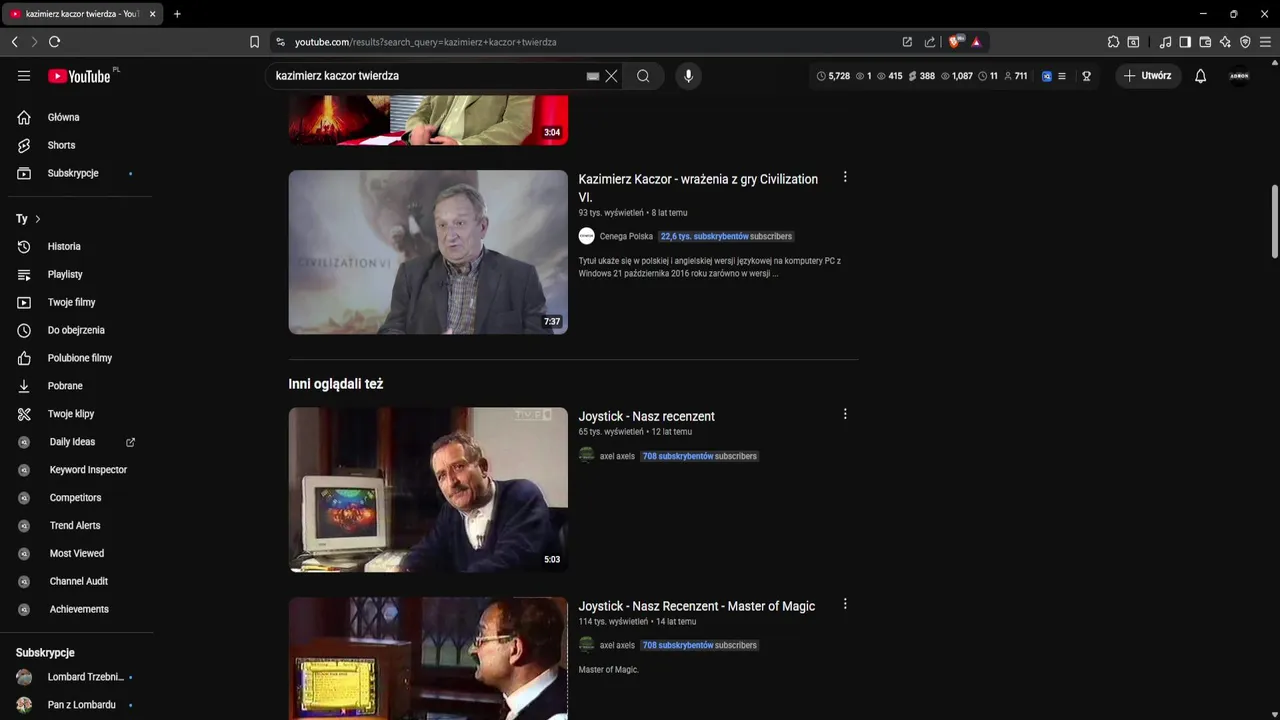Click the Daily Ideas external-link icon
The width and height of the screenshot is (1280, 720).
130,442
